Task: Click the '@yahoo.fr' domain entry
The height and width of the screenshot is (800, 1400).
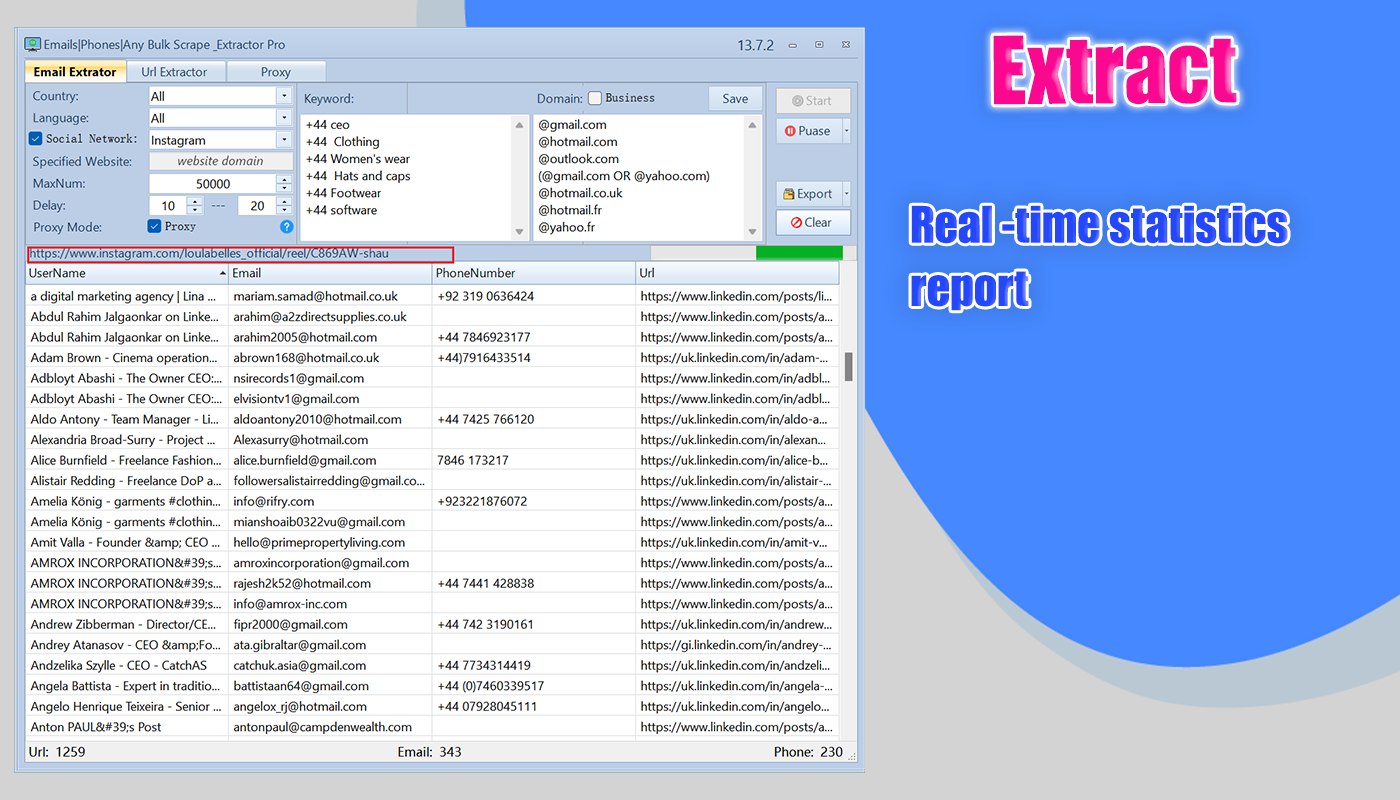Action: [567, 227]
